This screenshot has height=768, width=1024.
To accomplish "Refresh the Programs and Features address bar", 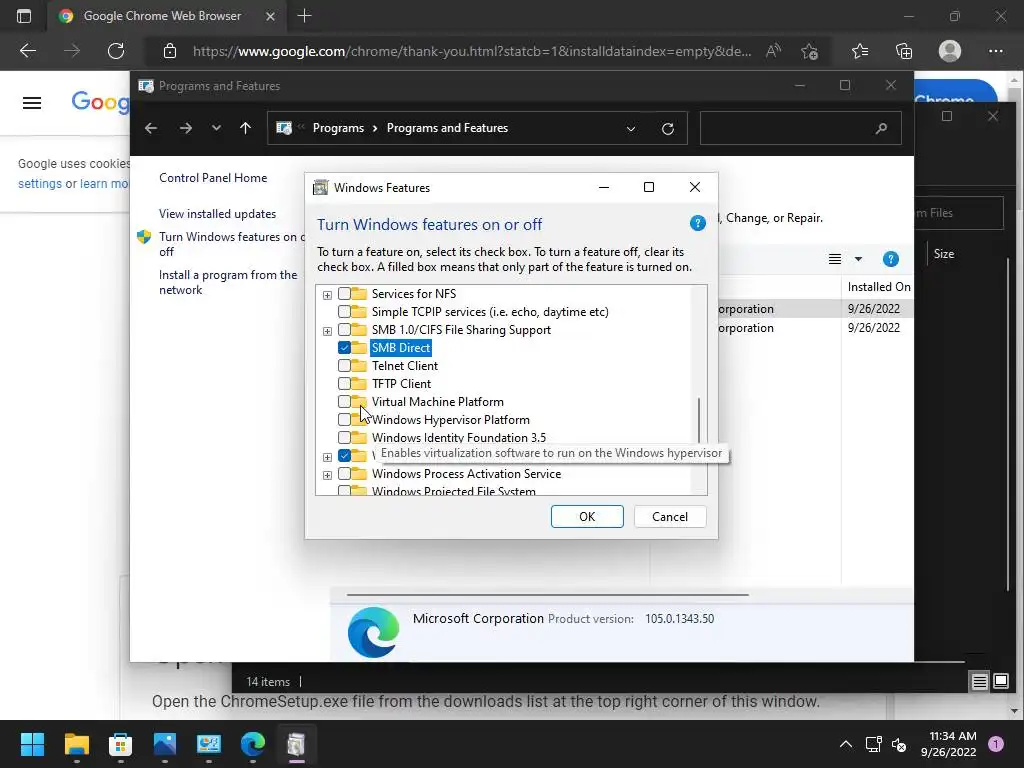I will pos(667,129).
